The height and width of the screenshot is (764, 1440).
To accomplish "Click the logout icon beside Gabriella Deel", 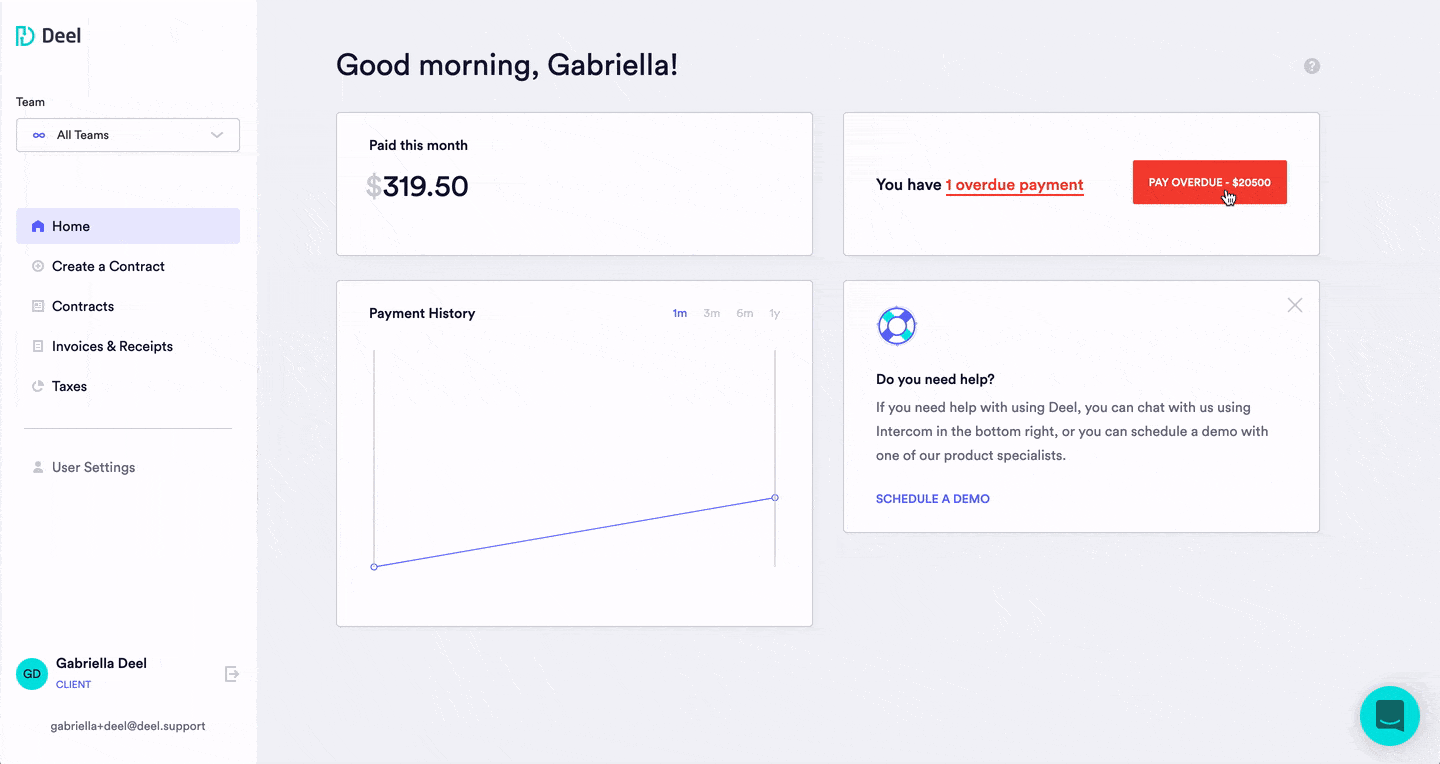I will (x=232, y=674).
